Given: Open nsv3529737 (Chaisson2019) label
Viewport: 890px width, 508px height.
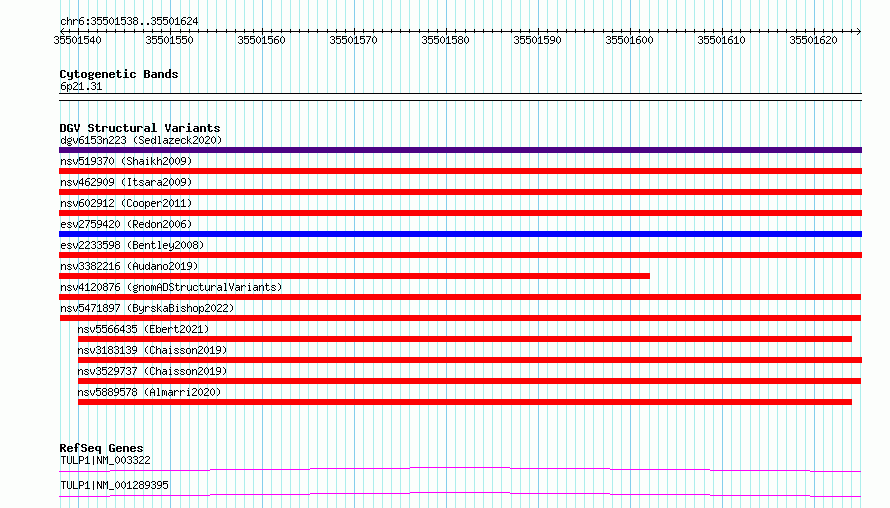Looking at the screenshot, I should coord(152,371).
